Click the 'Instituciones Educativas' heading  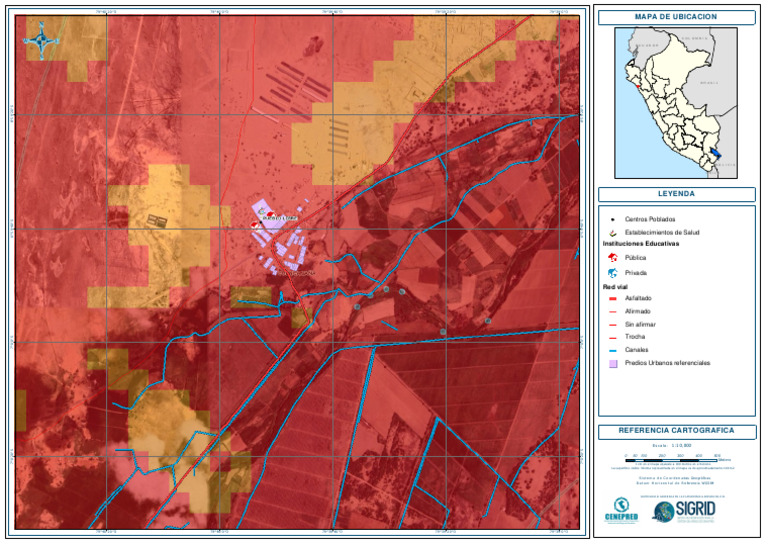point(641,244)
